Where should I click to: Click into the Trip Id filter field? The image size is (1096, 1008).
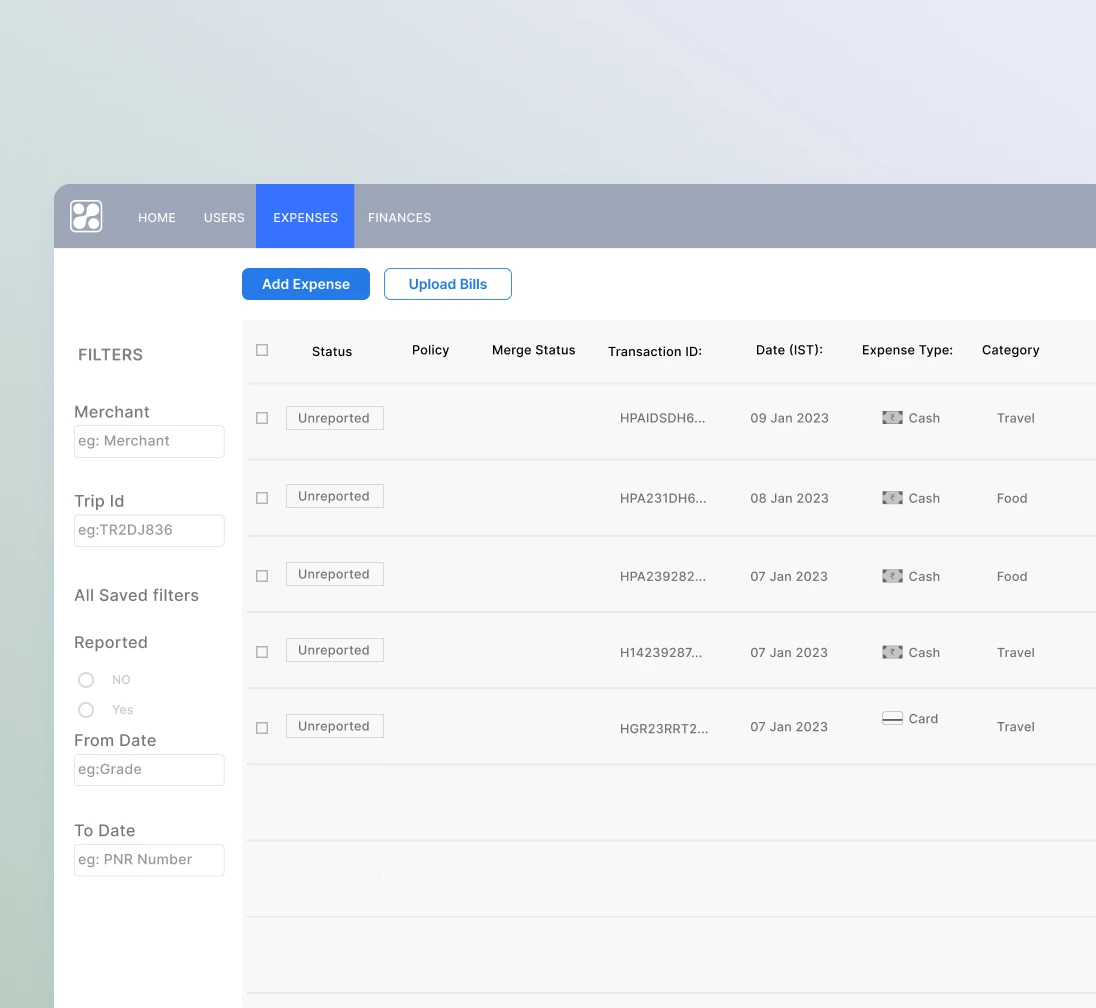click(149, 530)
